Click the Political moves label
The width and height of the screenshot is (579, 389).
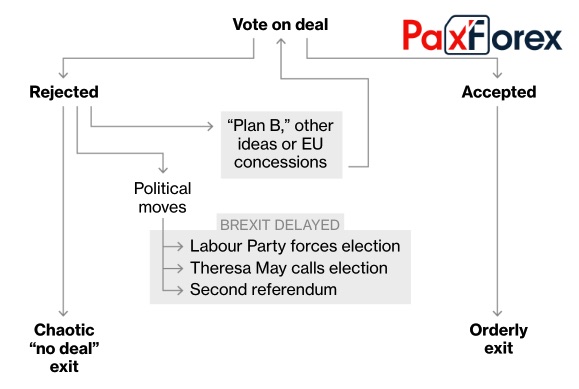coord(162,198)
